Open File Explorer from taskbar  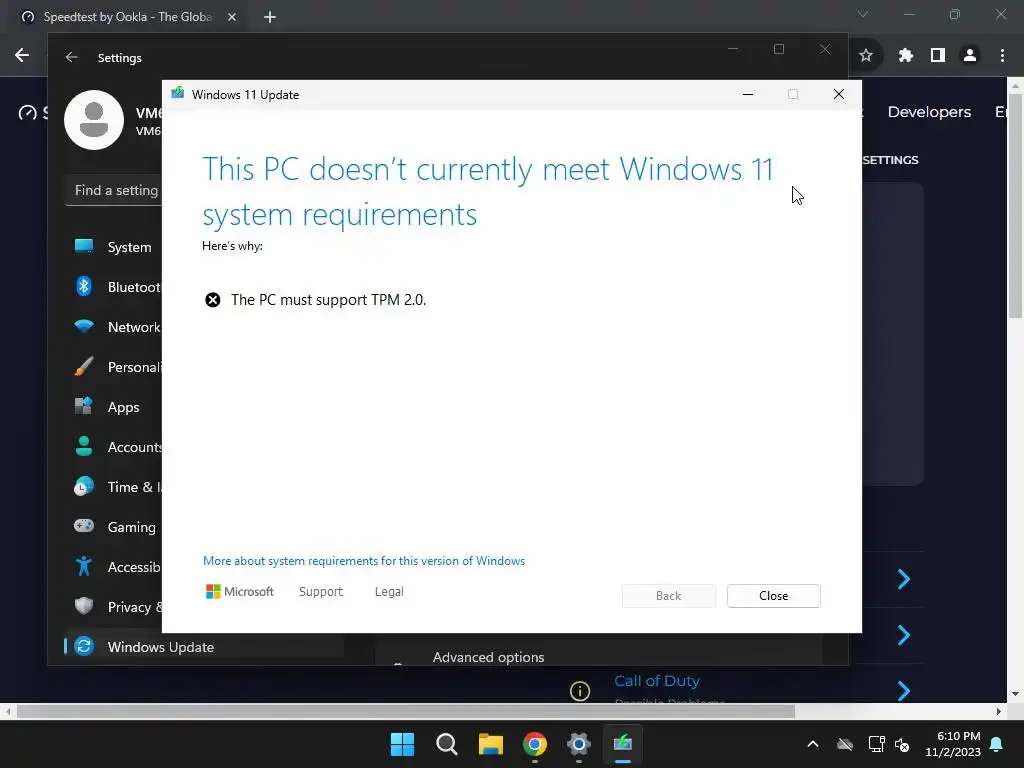click(x=490, y=744)
